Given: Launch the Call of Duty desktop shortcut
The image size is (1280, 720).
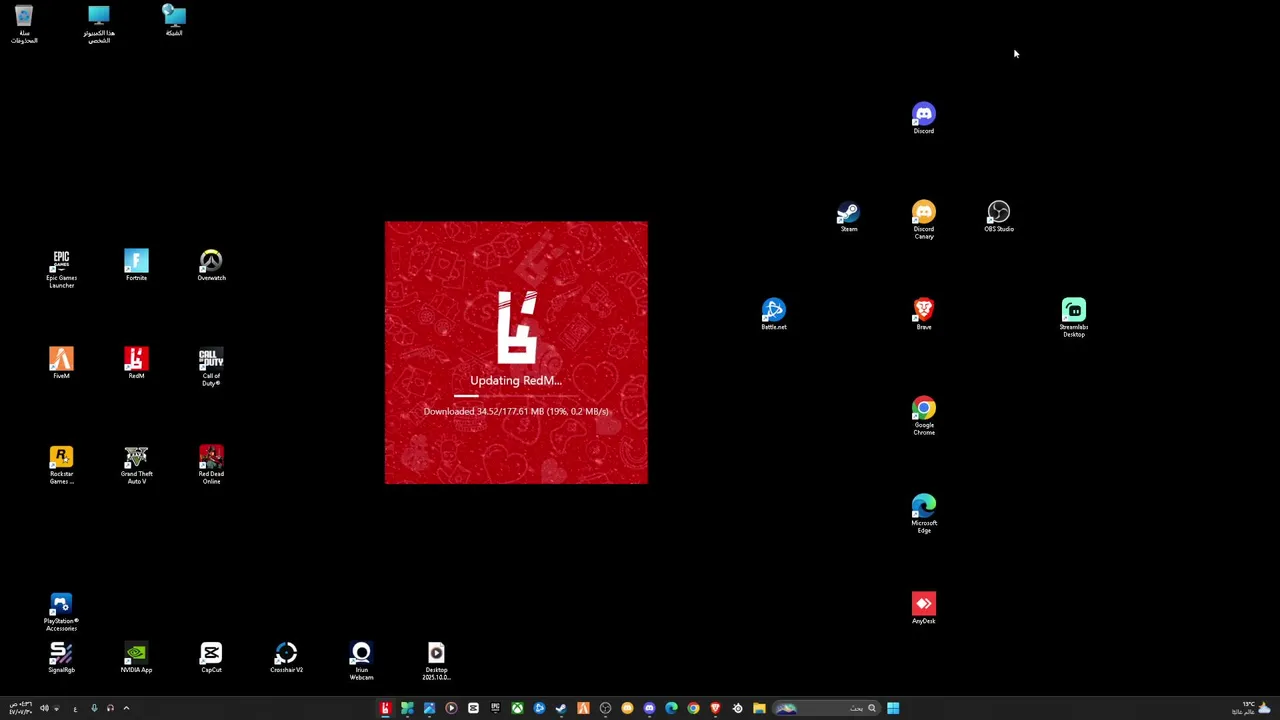Looking at the screenshot, I should [211, 367].
